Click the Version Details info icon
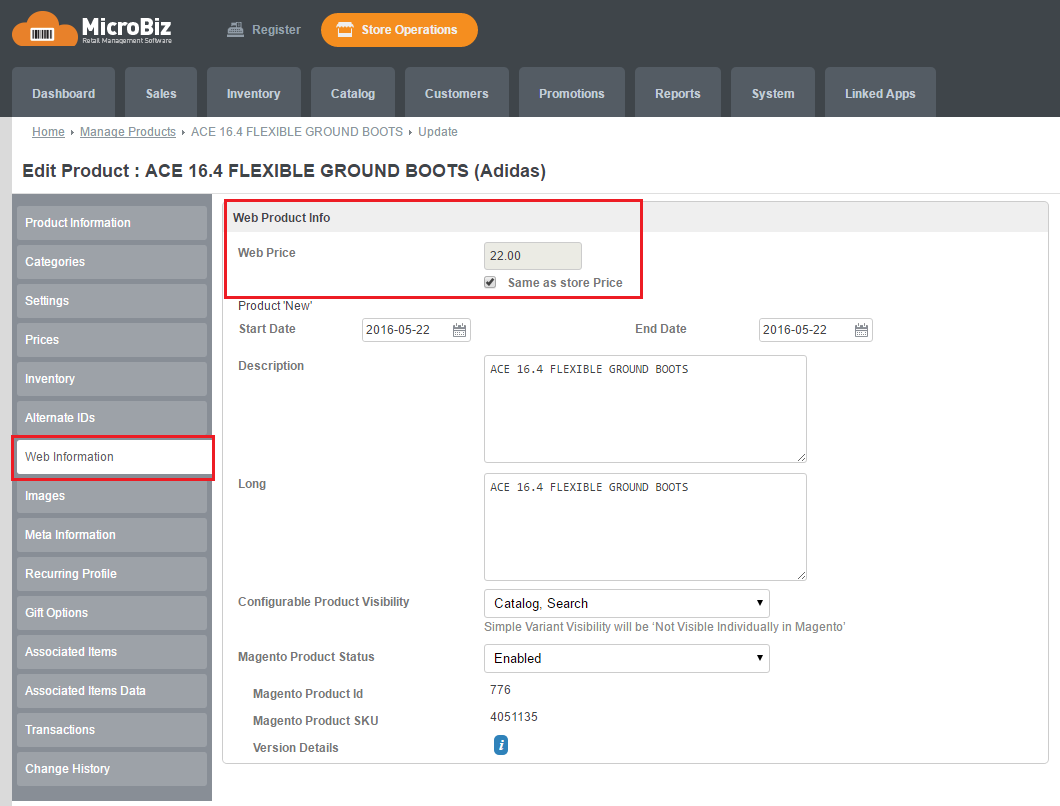The image size is (1060, 806). coord(500,745)
